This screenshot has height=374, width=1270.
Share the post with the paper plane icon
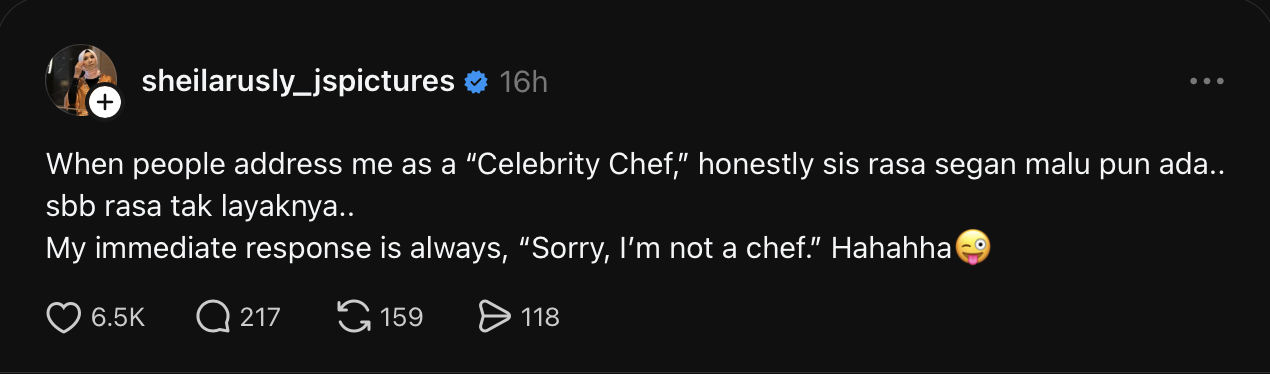tap(495, 318)
